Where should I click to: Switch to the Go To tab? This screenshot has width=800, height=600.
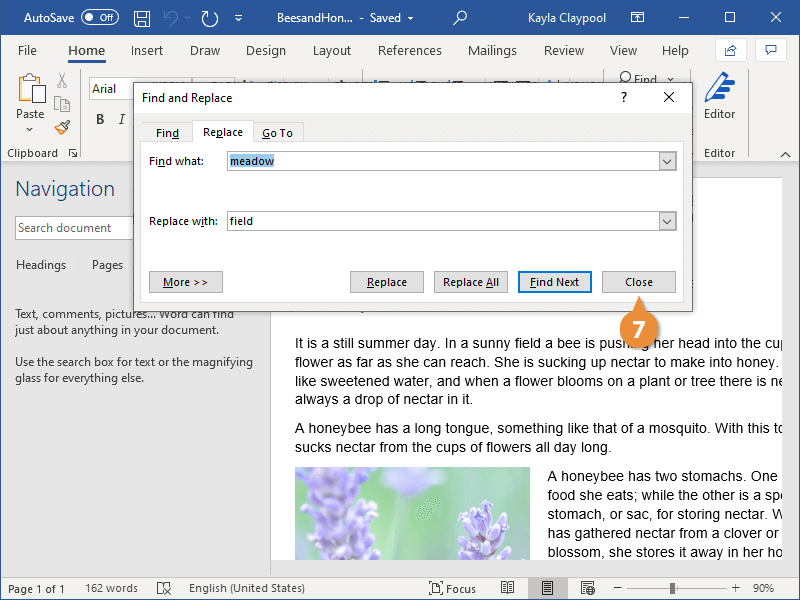point(277,133)
